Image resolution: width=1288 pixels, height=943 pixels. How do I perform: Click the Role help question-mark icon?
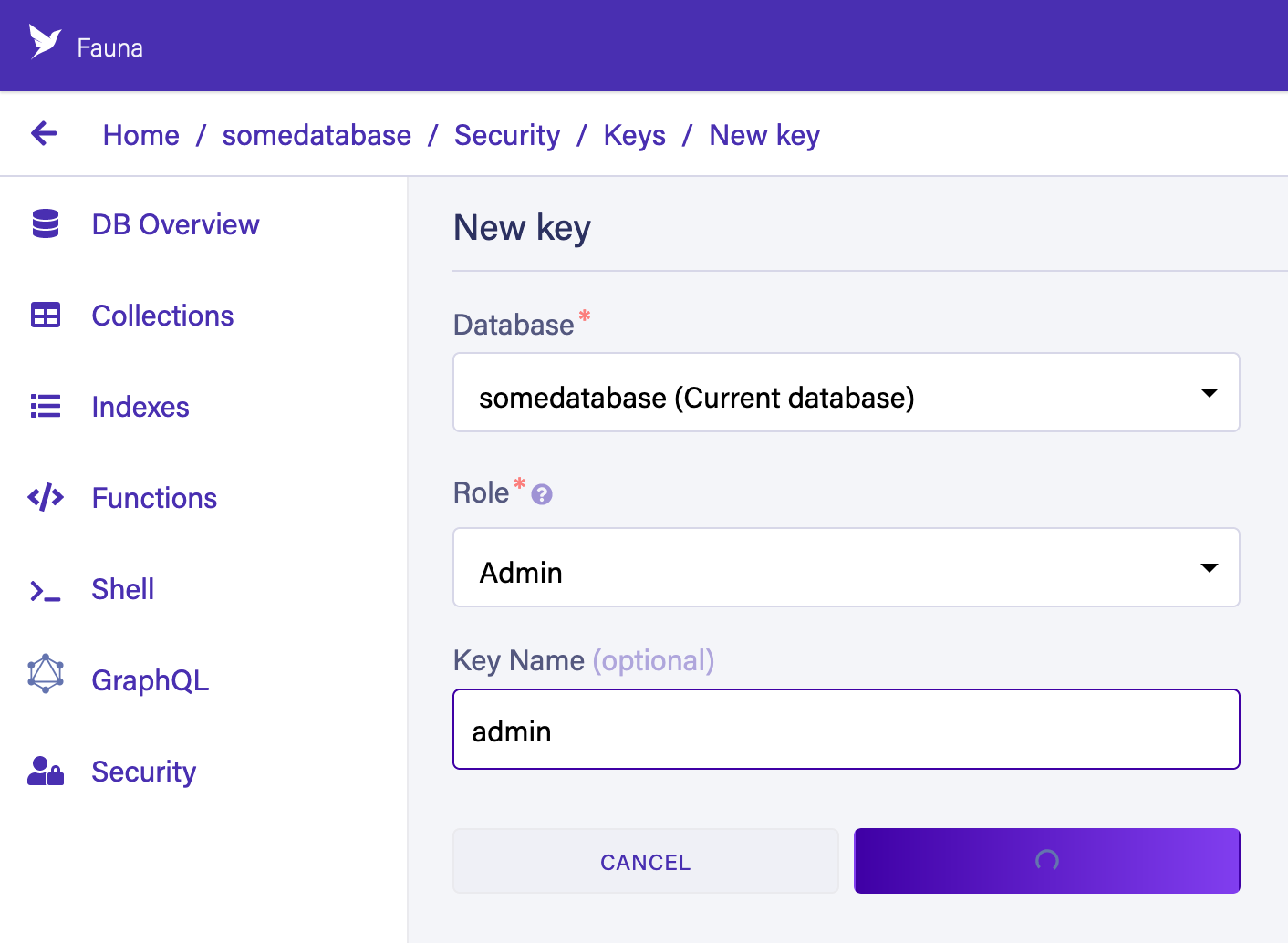[x=542, y=494]
